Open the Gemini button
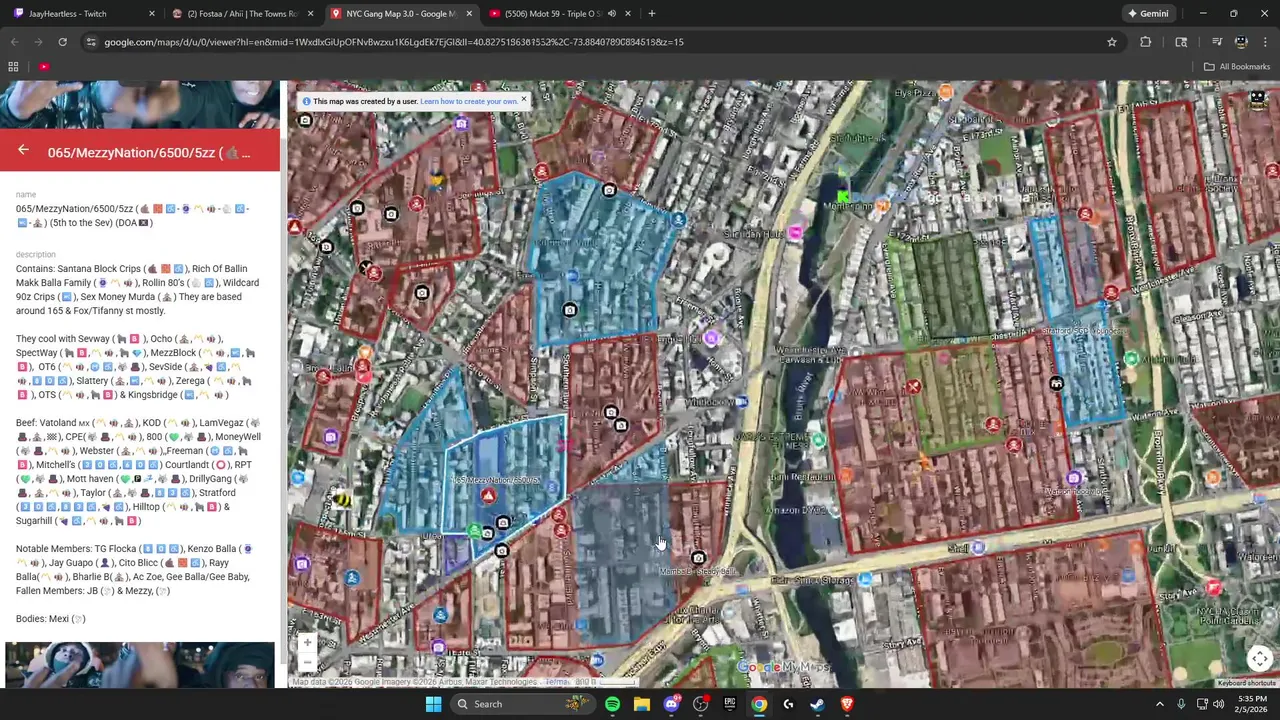Screen dimensions: 1280x720 click(x=1147, y=14)
